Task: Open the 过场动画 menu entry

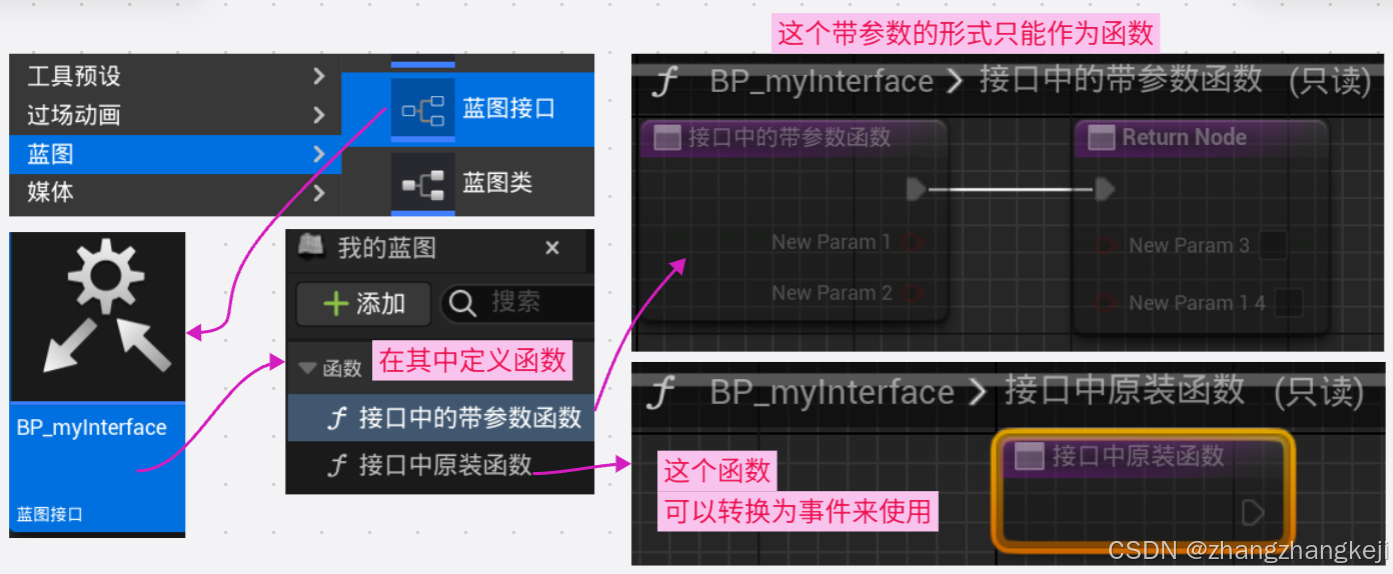Action: pos(176,115)
